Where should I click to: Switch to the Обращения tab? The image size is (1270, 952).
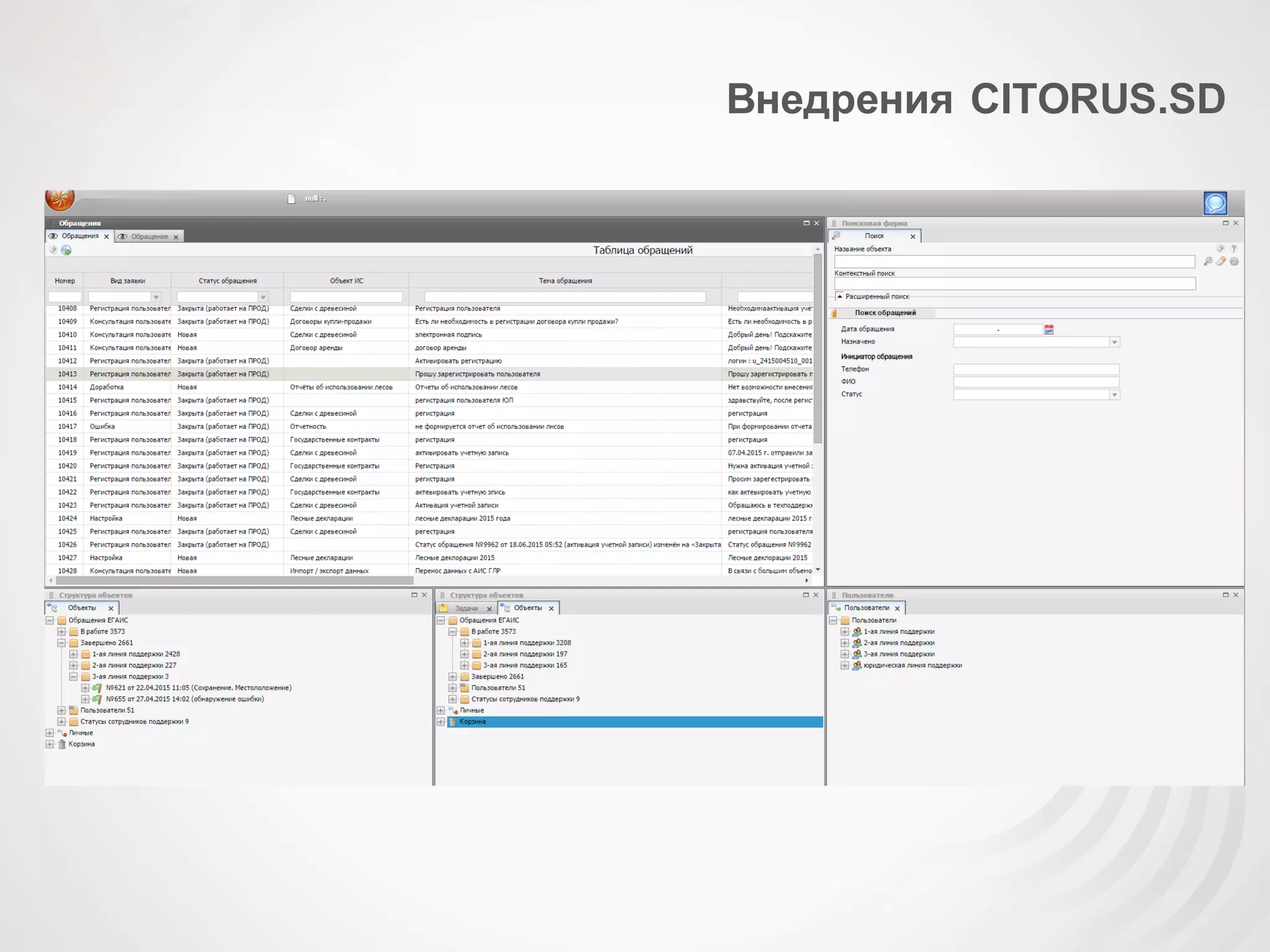[80, 236]
